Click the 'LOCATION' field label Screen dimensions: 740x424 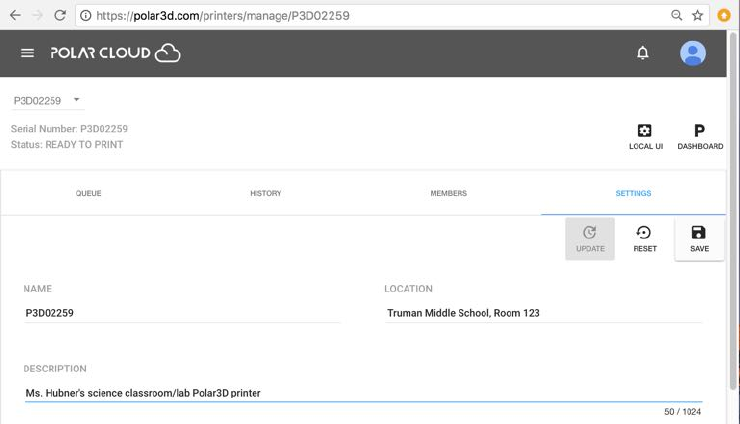pyautogui.click(x=408, y=288)
